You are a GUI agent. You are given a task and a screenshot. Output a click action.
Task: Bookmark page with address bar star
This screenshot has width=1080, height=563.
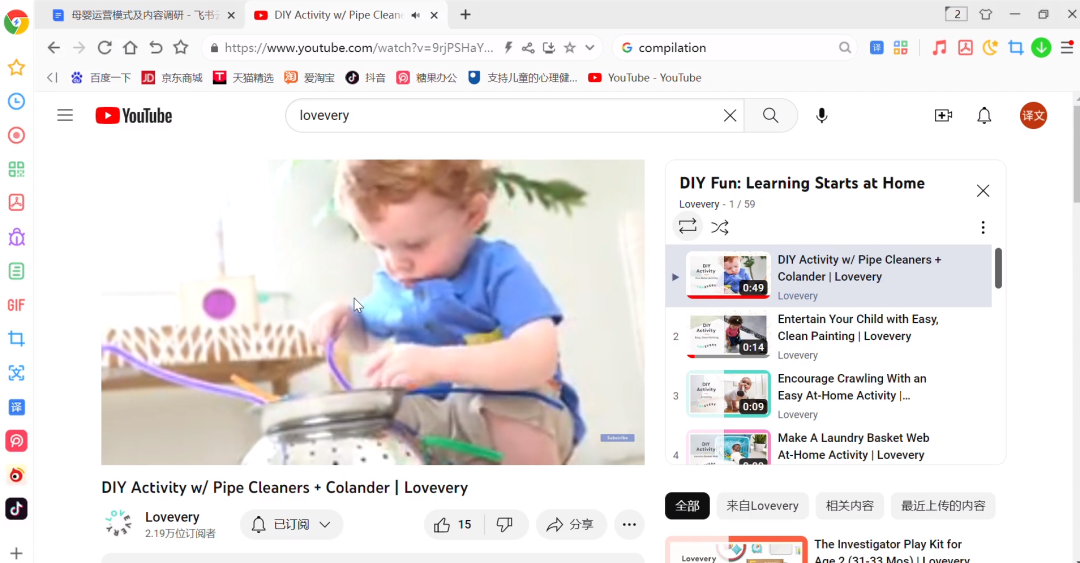pyautogui.click(x=569, y=48)
